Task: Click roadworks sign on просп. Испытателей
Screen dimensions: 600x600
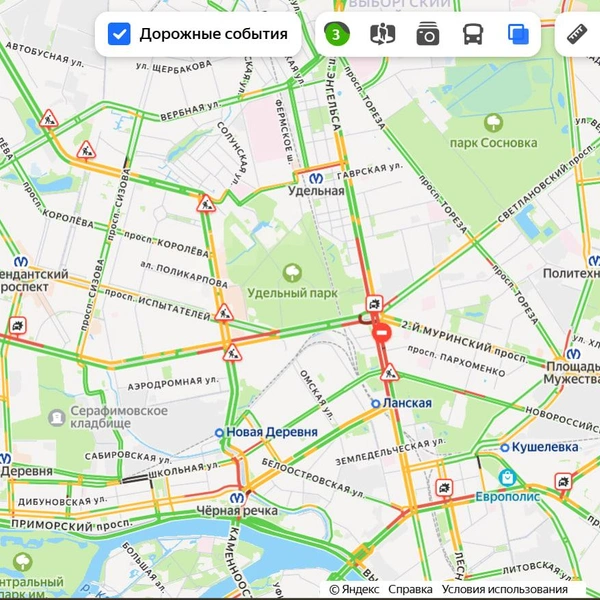Action: point(224,313)
